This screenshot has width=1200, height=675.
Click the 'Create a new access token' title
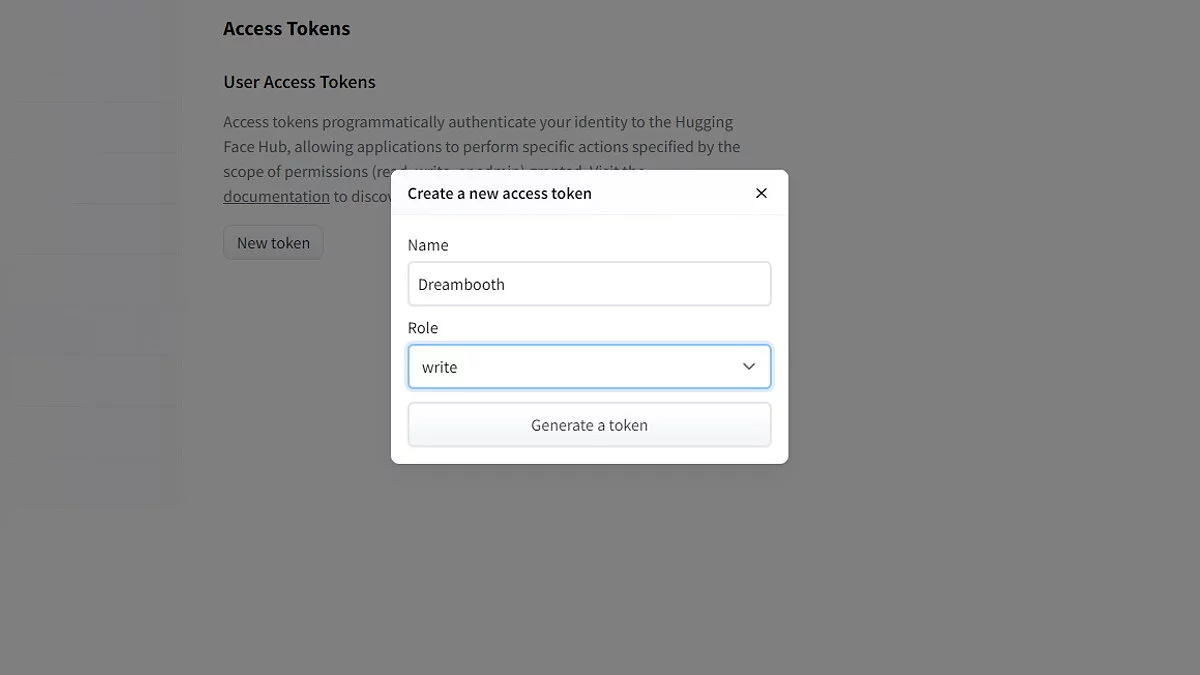(x=500, y=194)
